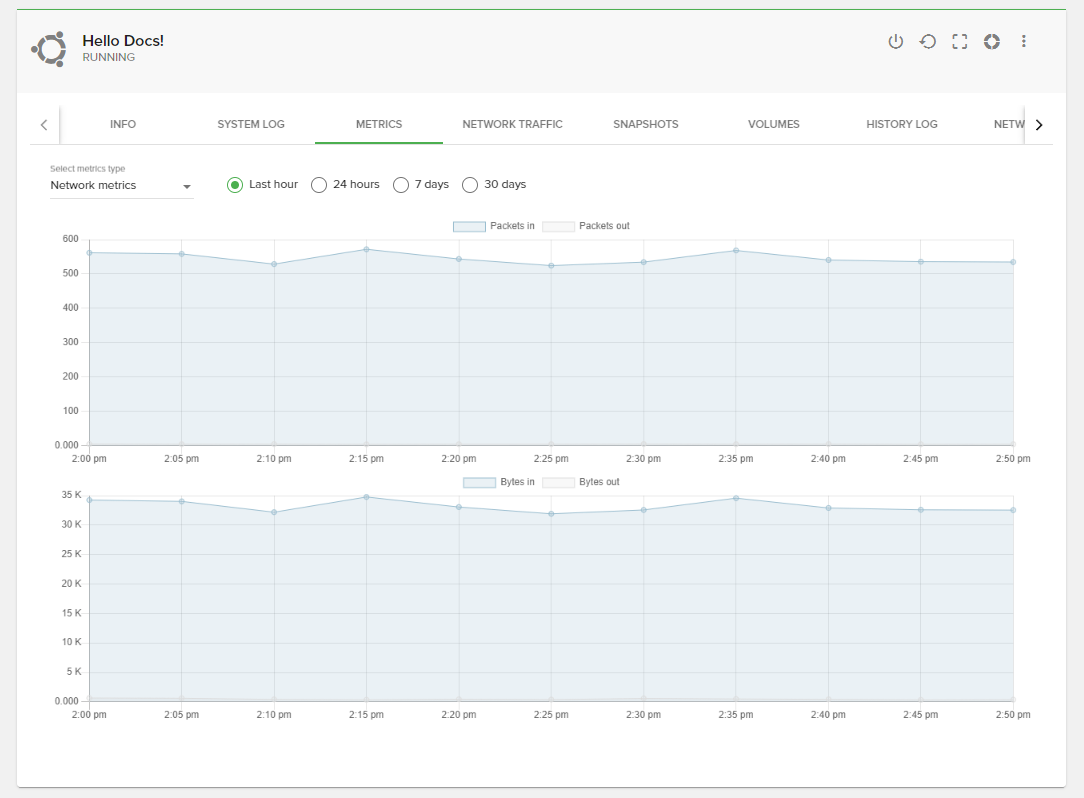Switch to the Network Traffic tab
The height and width of the screenshot is (798, 1084).
(512, 124)
